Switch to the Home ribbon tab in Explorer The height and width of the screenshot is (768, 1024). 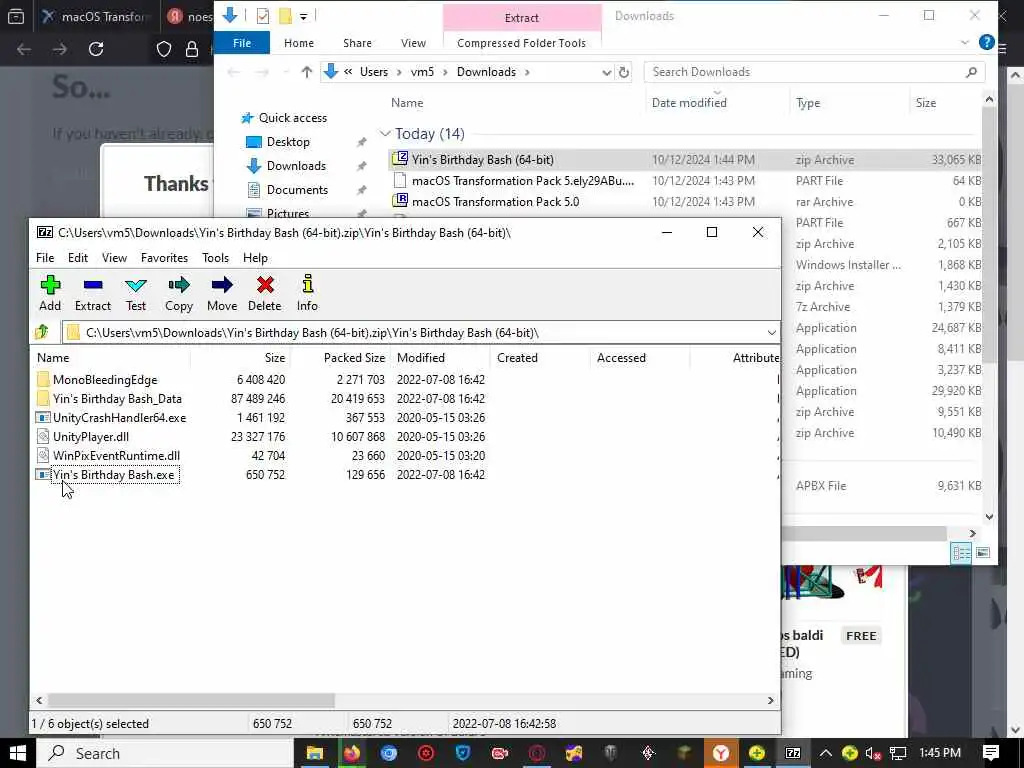pyautogui.click(x=298, y=43)
